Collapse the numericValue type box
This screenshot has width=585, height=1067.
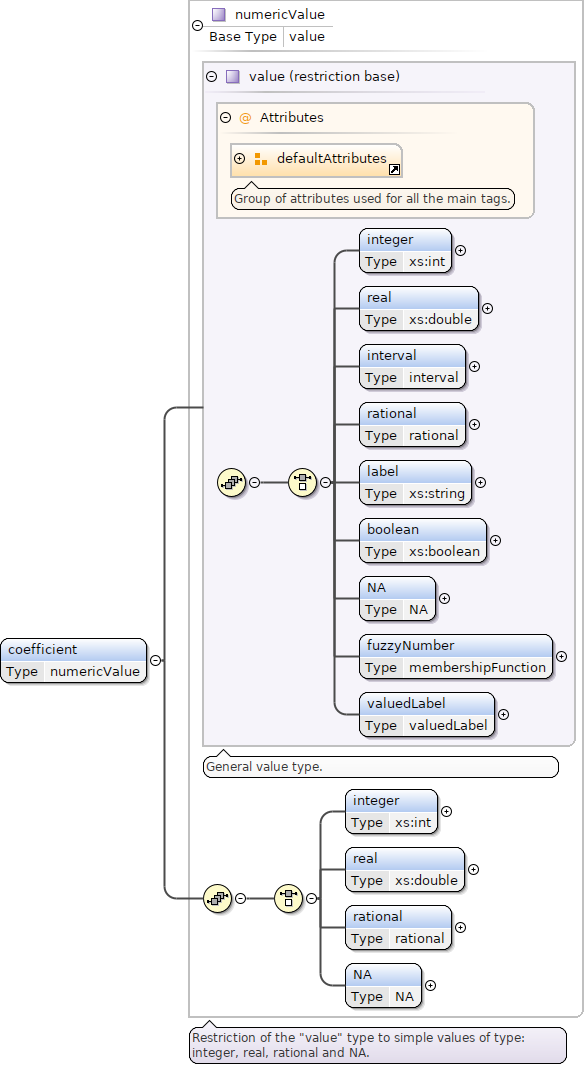coord(197,25)
